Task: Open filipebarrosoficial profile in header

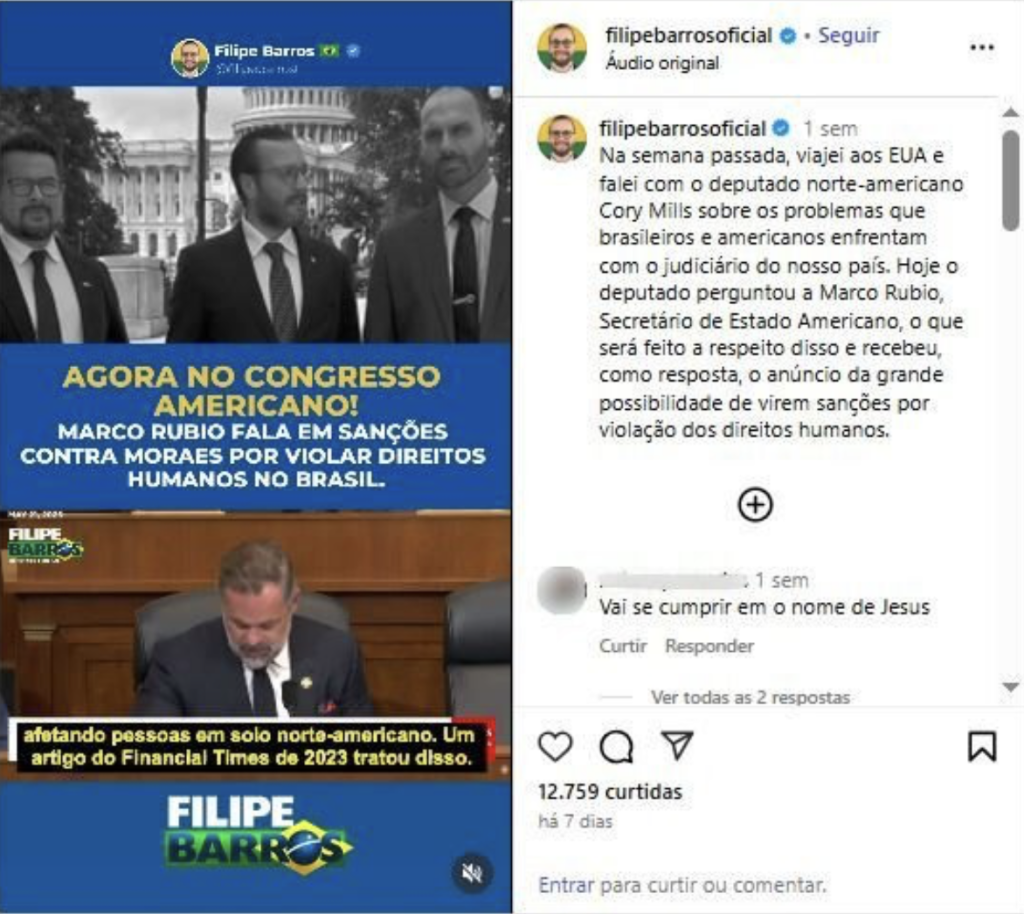Action: (688, 35)
